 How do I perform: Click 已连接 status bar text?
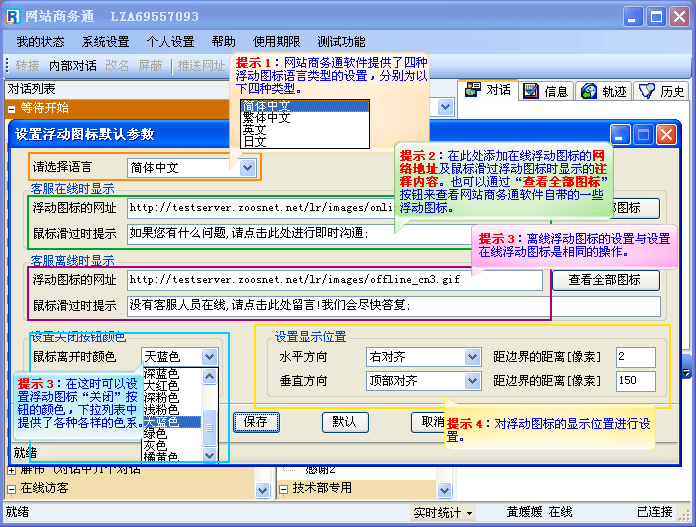tap(655, 512)
